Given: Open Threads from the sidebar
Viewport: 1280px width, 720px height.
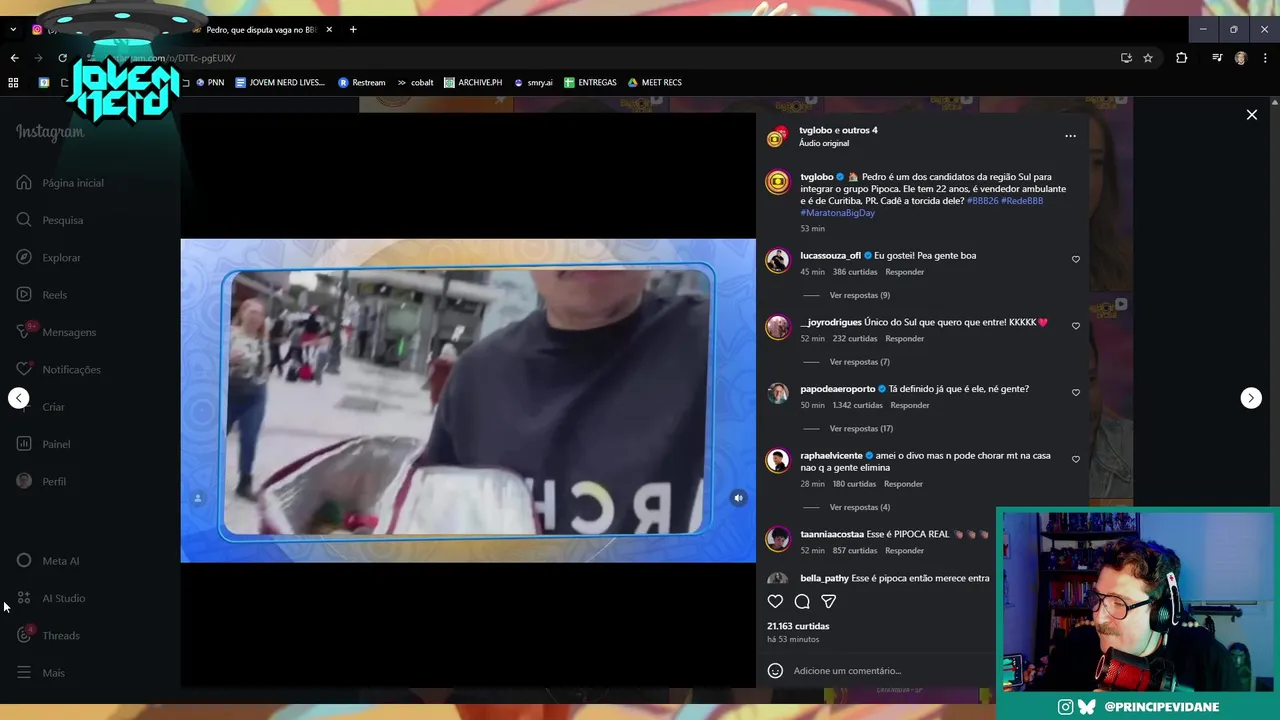Looking at the screenshot, I should point(48,635).
